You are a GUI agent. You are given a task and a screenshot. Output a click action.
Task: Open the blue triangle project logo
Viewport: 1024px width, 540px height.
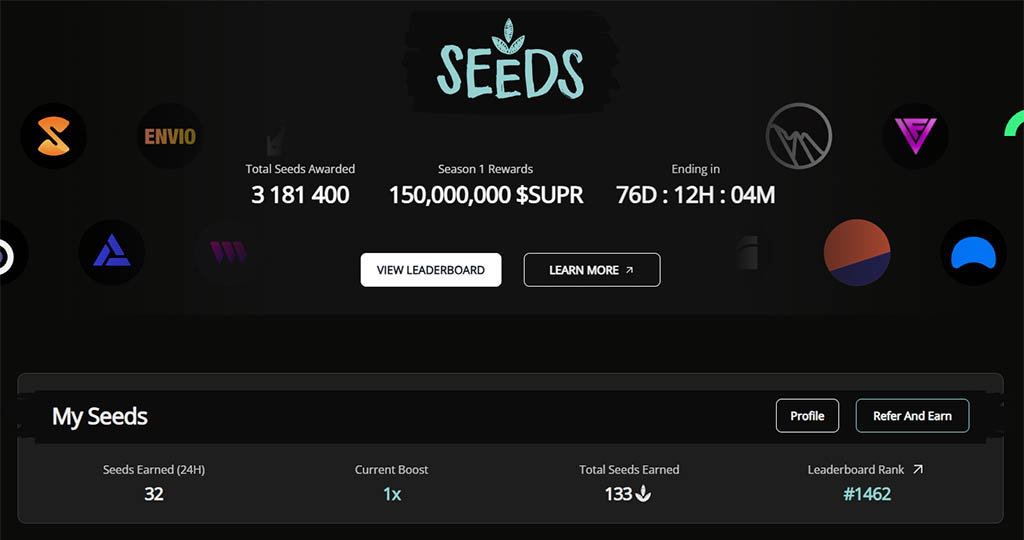click(x=112, y=252)
